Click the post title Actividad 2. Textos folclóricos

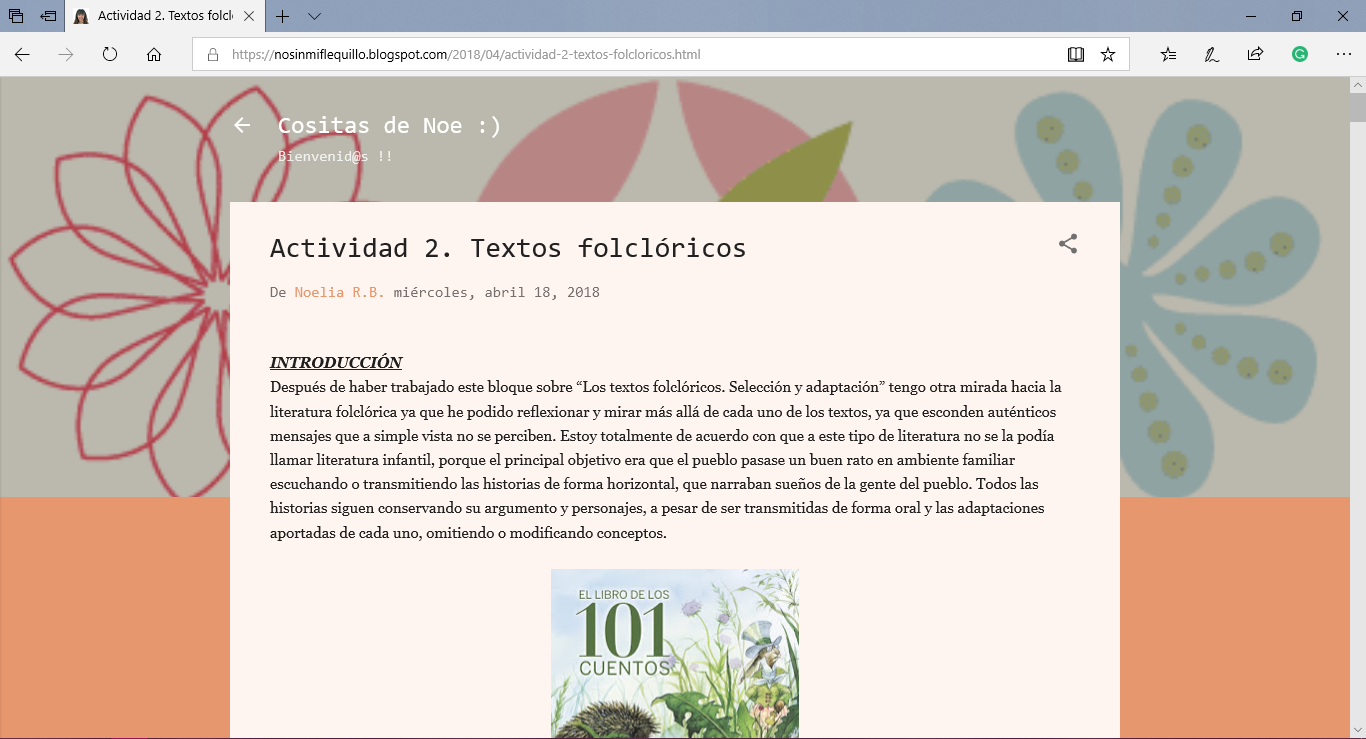coord(508,248)
